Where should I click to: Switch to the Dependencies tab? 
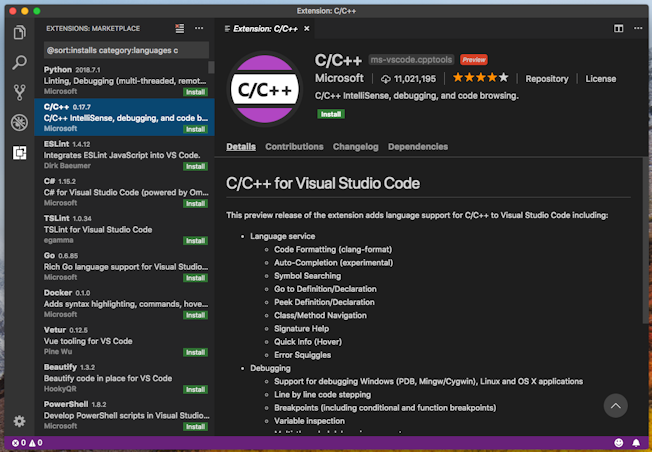(418, 147)
